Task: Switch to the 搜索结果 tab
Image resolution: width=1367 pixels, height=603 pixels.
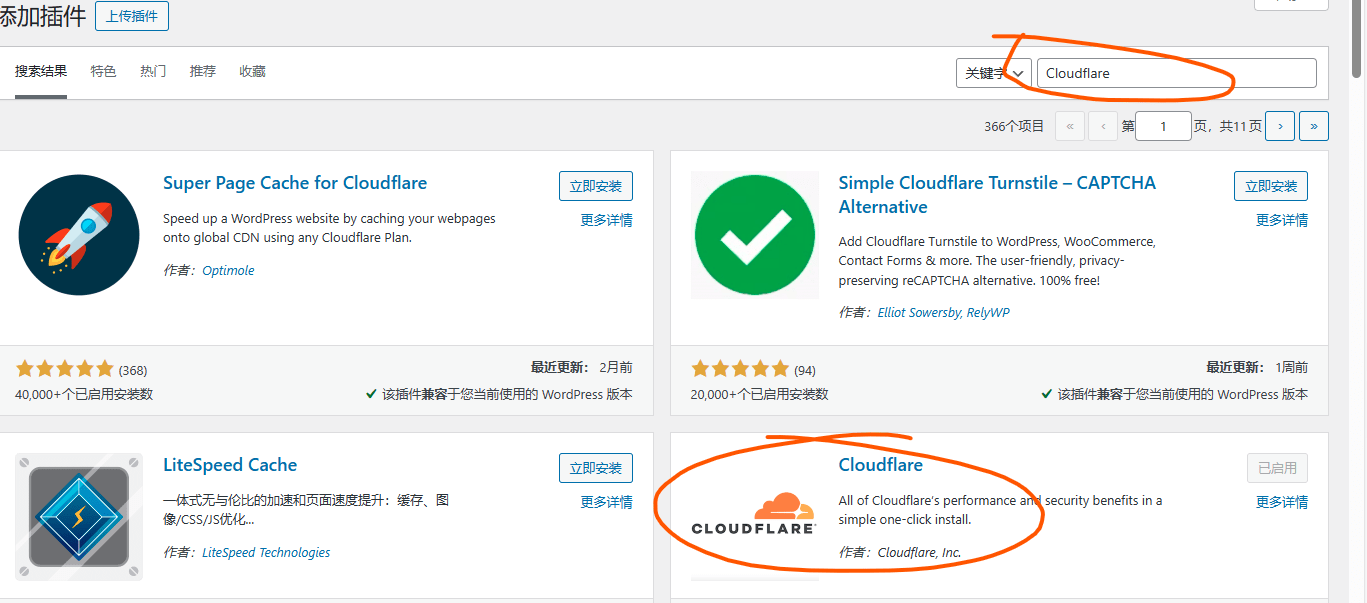Action: (x=41, y=71)
